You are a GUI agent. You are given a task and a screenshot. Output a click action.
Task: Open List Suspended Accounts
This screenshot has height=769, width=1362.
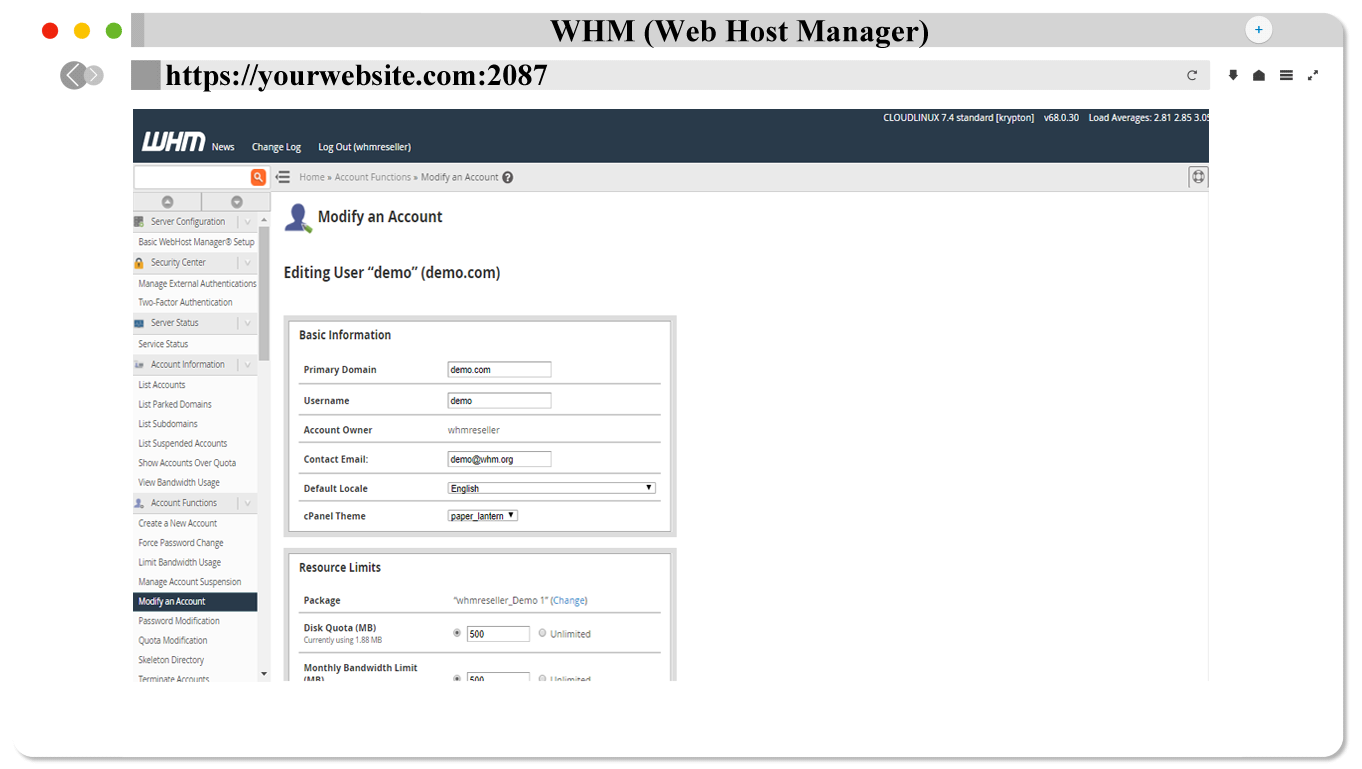click(x=183, y=443)
